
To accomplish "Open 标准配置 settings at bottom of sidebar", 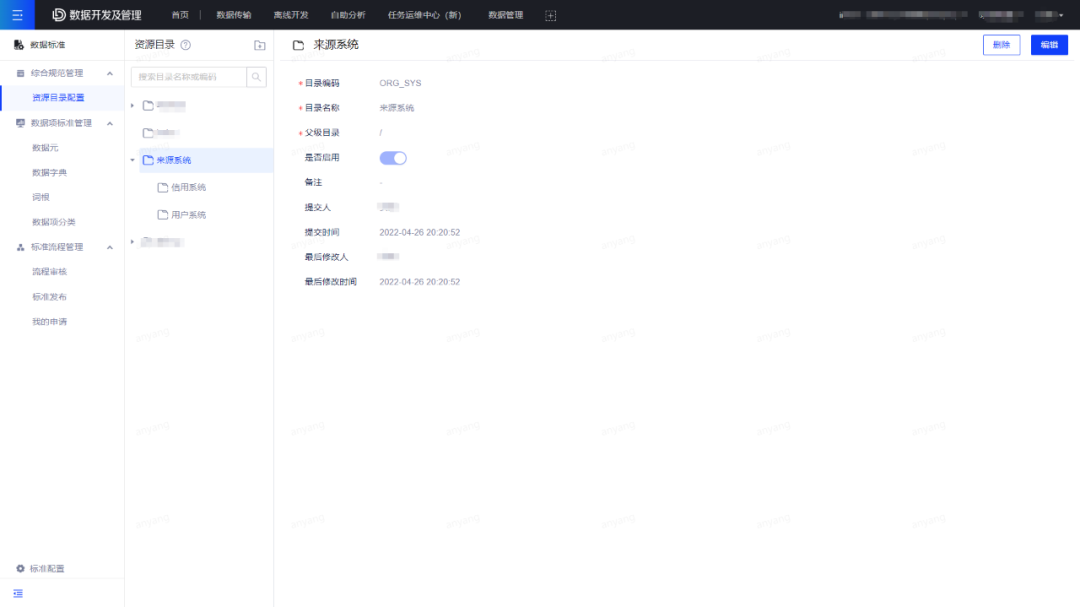I will pyautogui.click(x=40, y=567).
